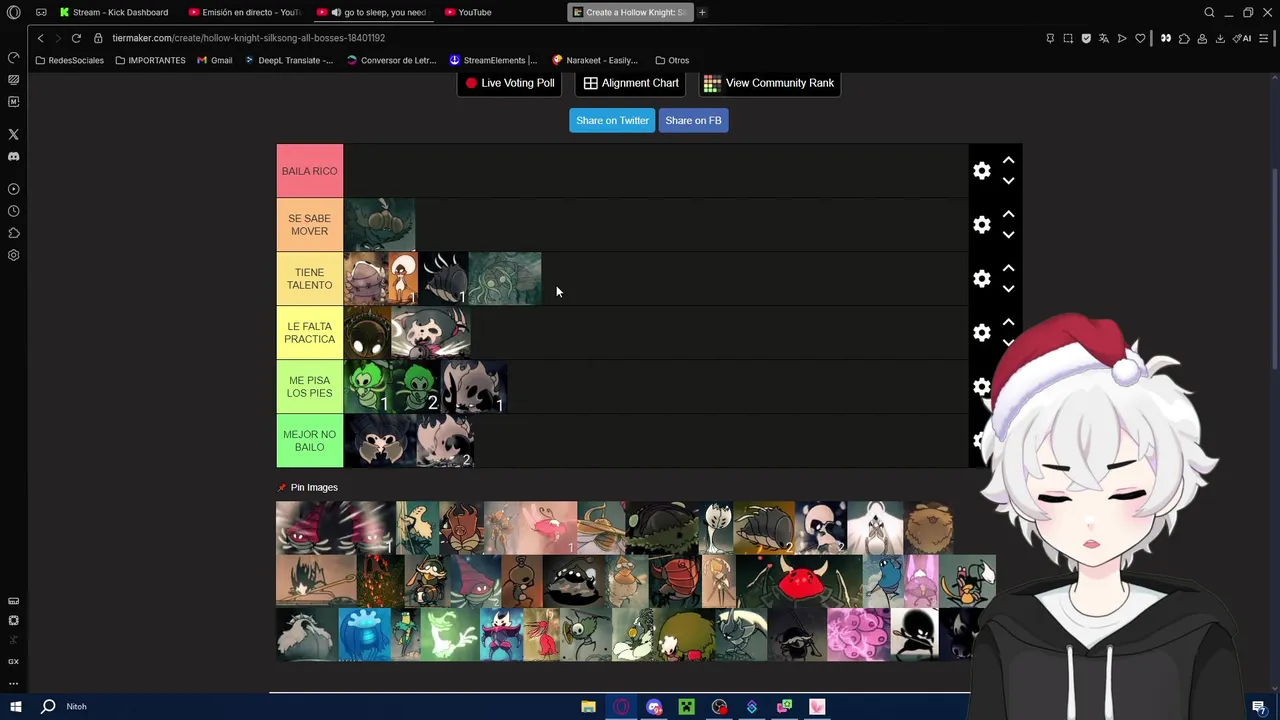Click the yellow LE FALTA PRACTICA label
Screen dimensions: 1280x720
coord(310,333)
